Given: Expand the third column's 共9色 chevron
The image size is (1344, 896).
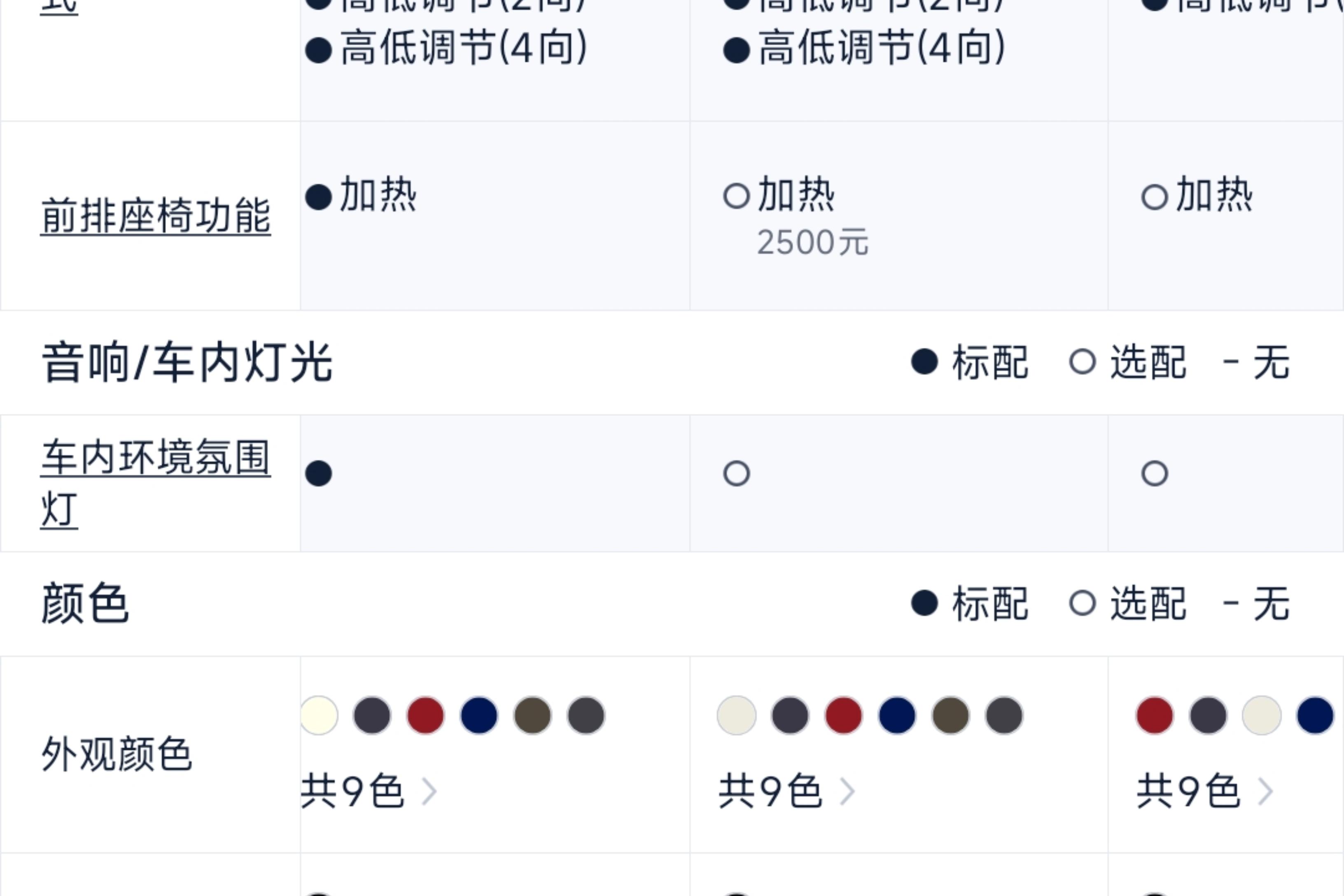Looking at the screenshot, I should coord(1266,792).
